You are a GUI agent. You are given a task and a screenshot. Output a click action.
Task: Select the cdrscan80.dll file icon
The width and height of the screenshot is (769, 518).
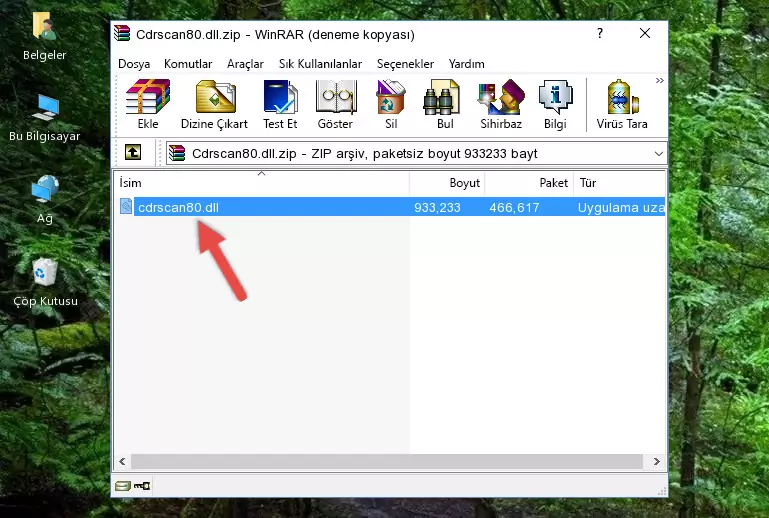coord(126,207)
